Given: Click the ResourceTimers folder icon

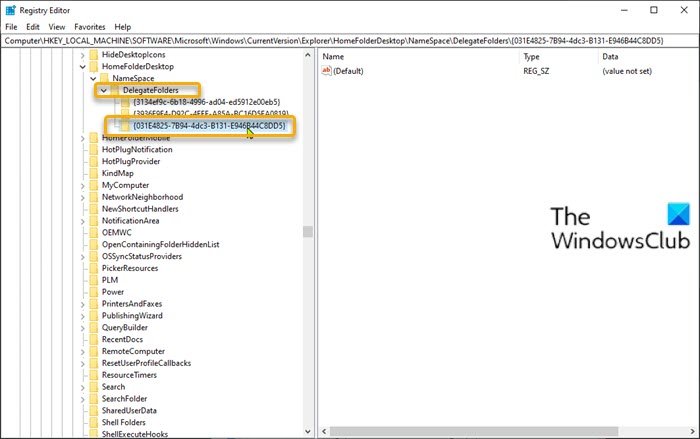Looking at the screenshot, I should 94,375.
